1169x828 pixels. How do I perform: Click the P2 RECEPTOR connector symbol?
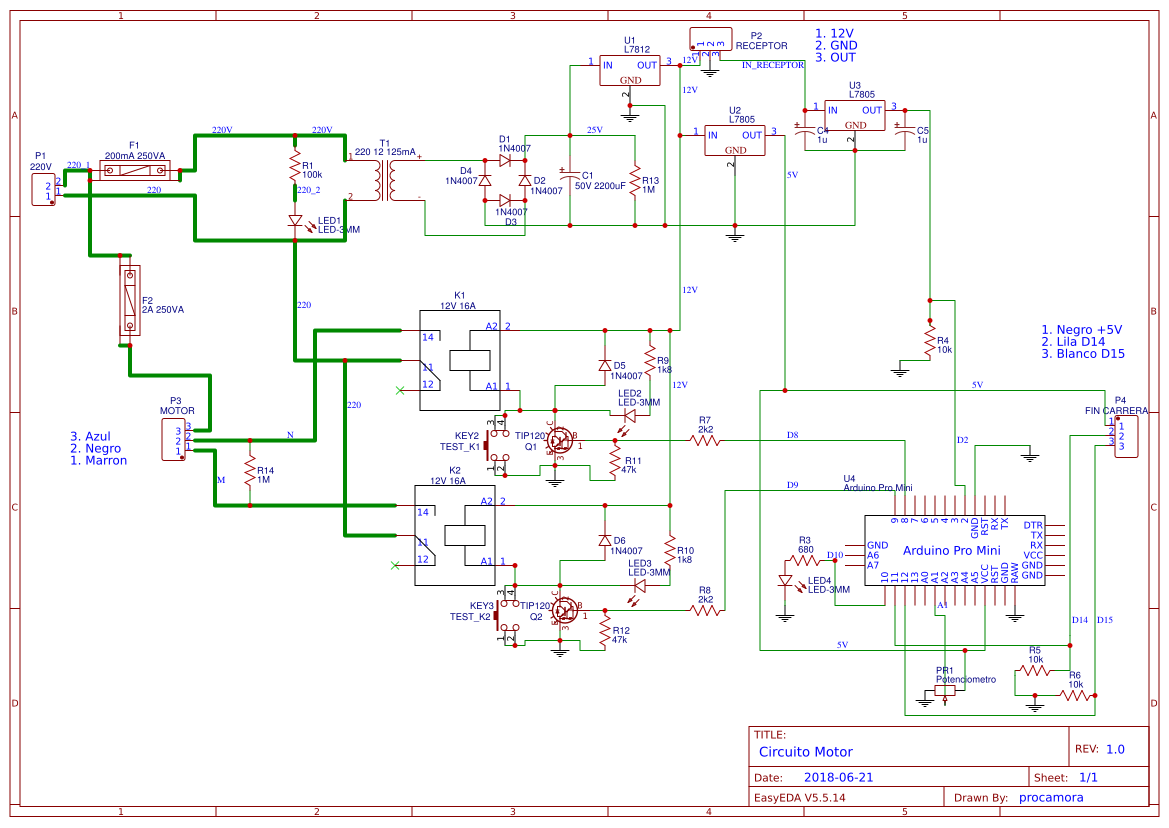710,39
